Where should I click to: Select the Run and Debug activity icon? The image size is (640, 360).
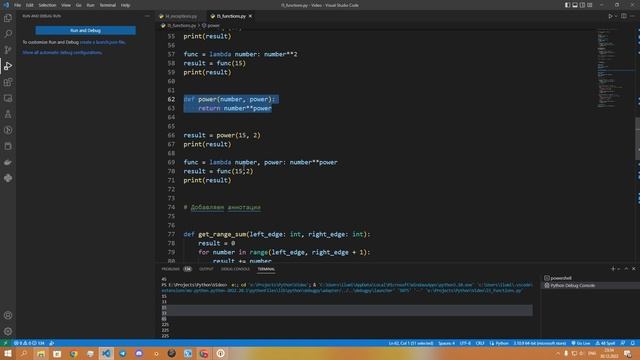(x=8, y=66)
